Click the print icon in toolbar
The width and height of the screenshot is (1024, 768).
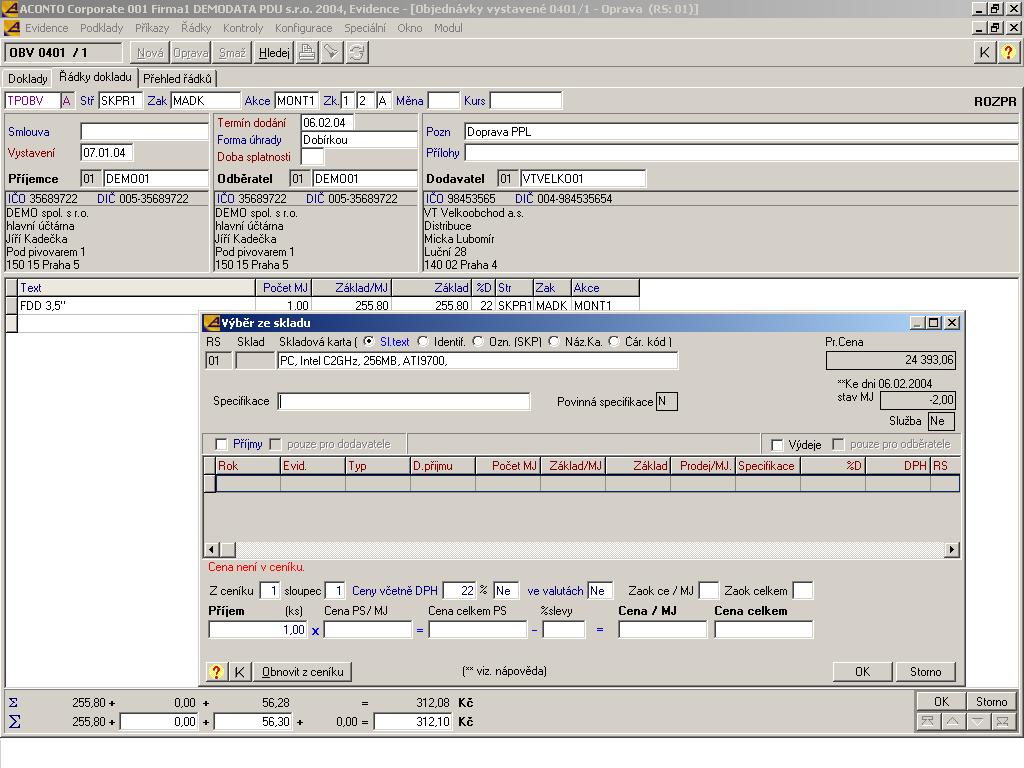(x=307, y=53)
